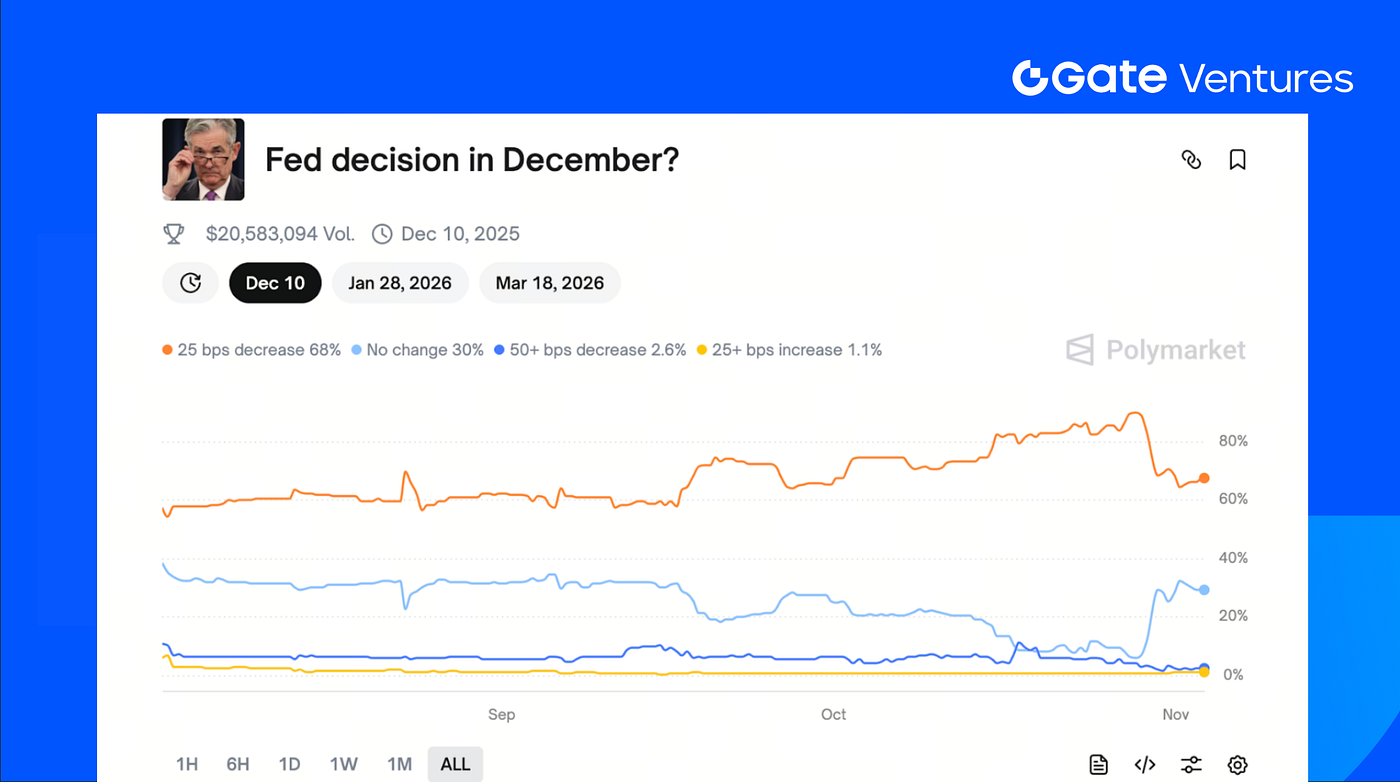Choose the 1W time range

[x=344, y=765]
